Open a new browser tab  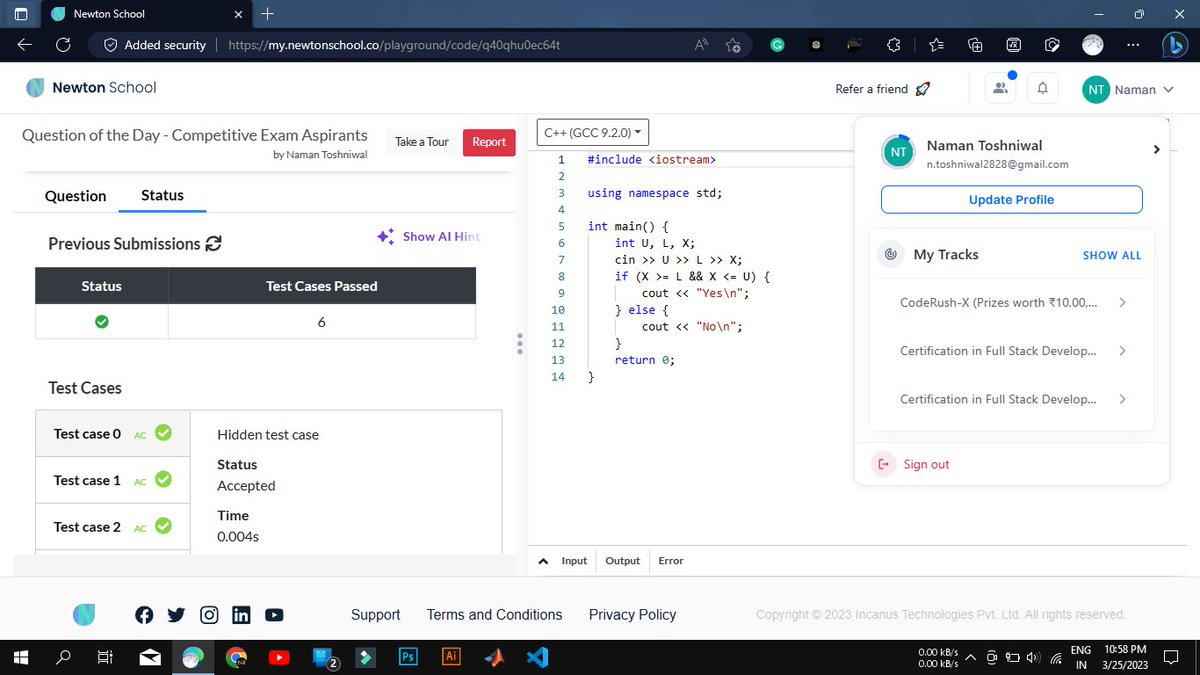[x=267, y=14]
